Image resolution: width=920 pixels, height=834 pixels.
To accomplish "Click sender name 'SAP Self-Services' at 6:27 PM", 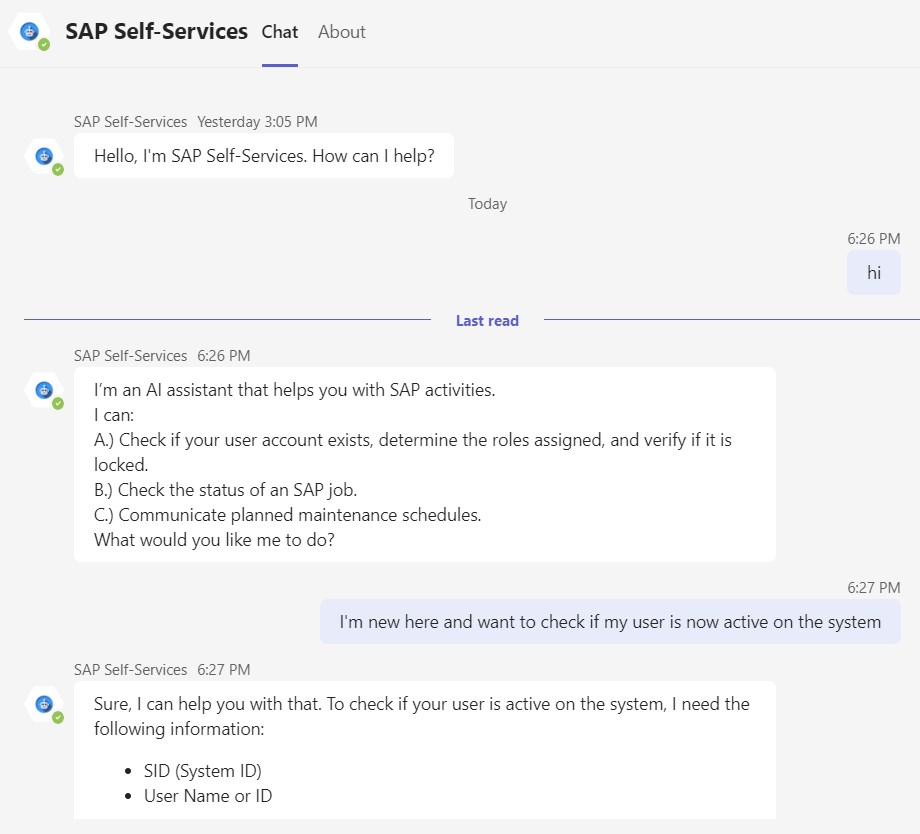I will point(130,670).
